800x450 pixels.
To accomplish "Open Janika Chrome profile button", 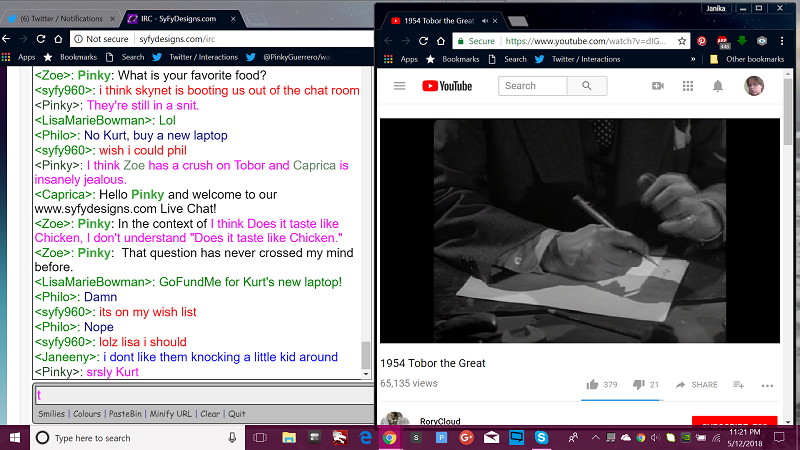I will [716, 8].
